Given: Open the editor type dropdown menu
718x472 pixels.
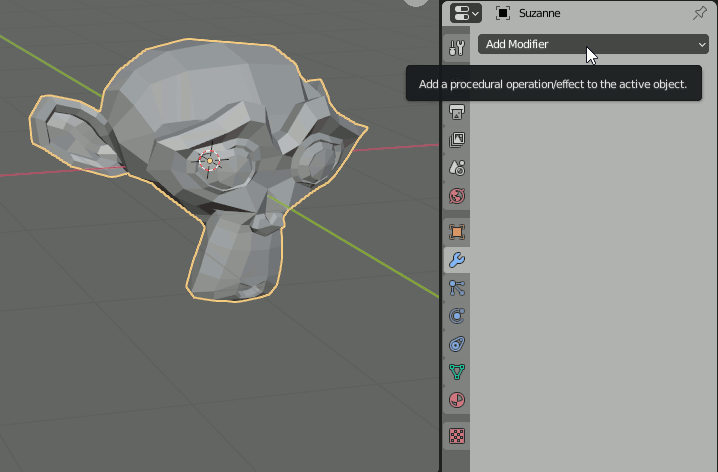Looking at the screenshot, I should [466, 13].
